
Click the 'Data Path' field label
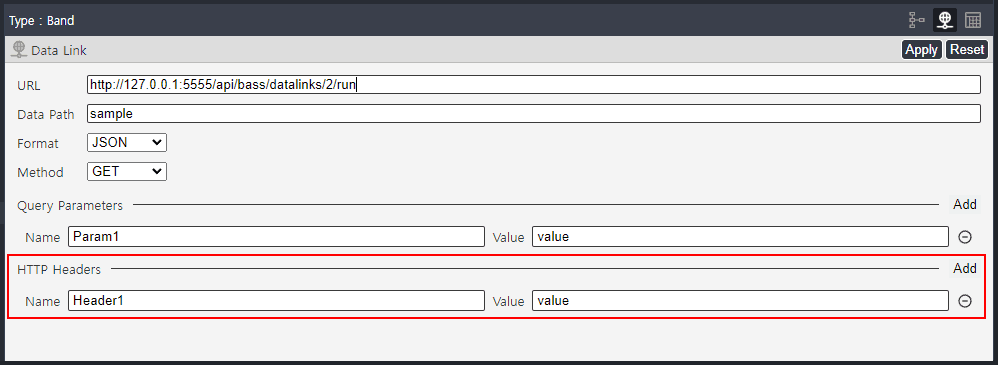pyautogui.click(x=46, y=115)
